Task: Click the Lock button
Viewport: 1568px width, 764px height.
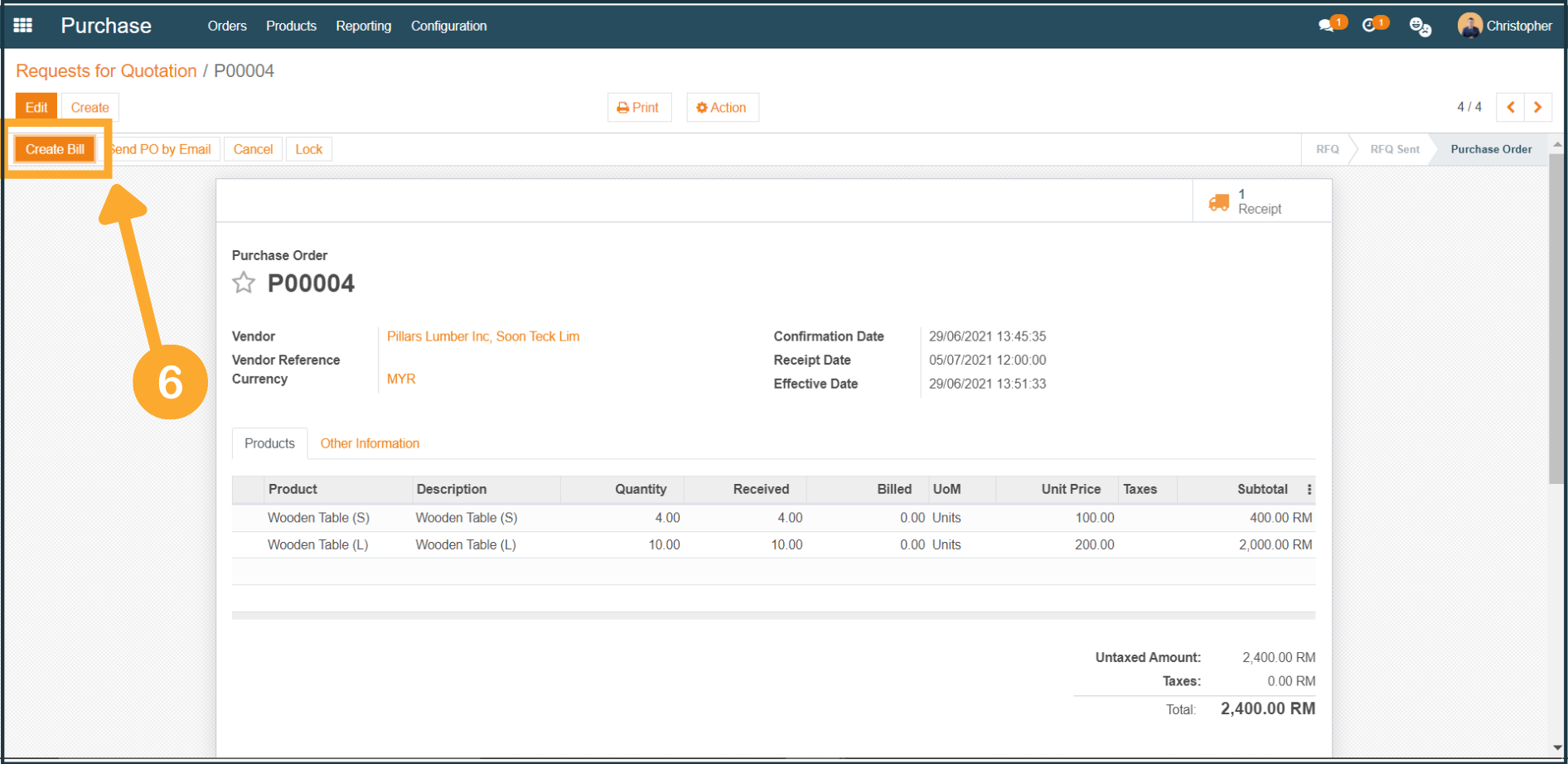Action: pos(308,149)
